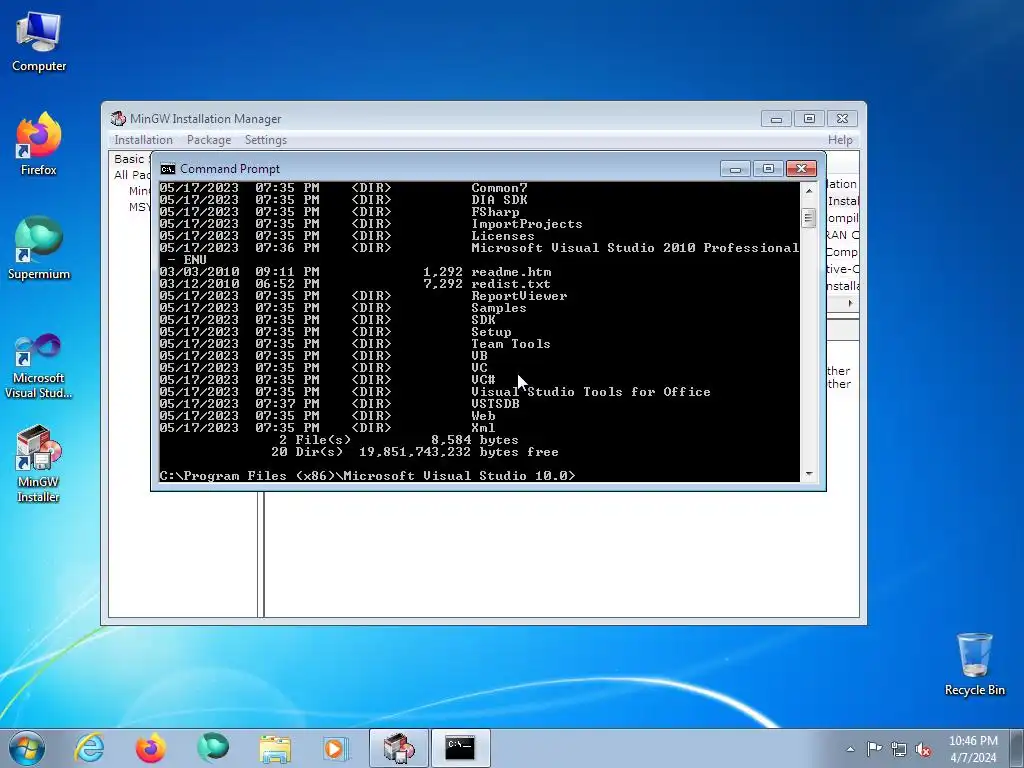Click the Team Tools directory line
Viewport: 1024px width, 768px height.
[355, 344]
